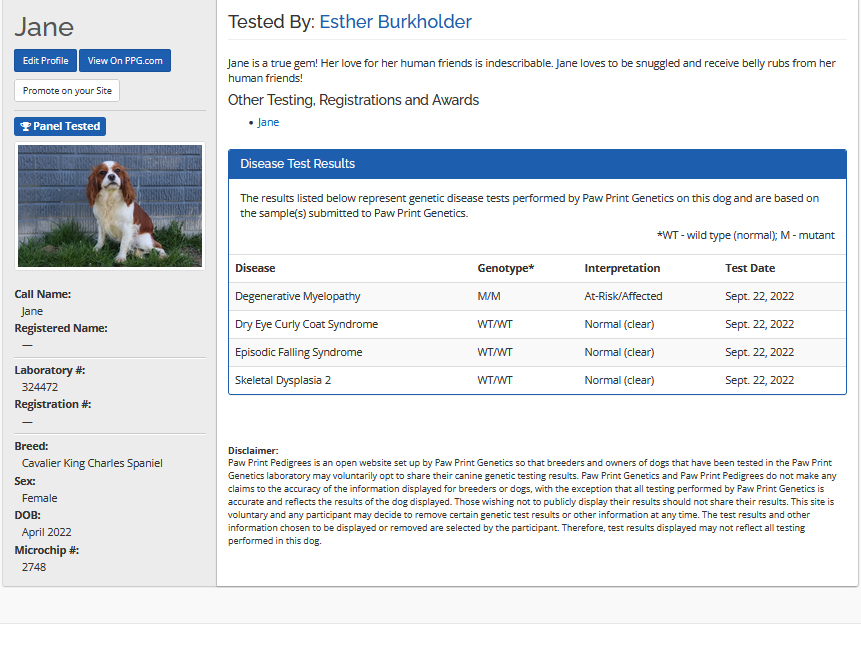Click the Edit Profile button
This screenshot has width=861, height=654.
point(45,61)
